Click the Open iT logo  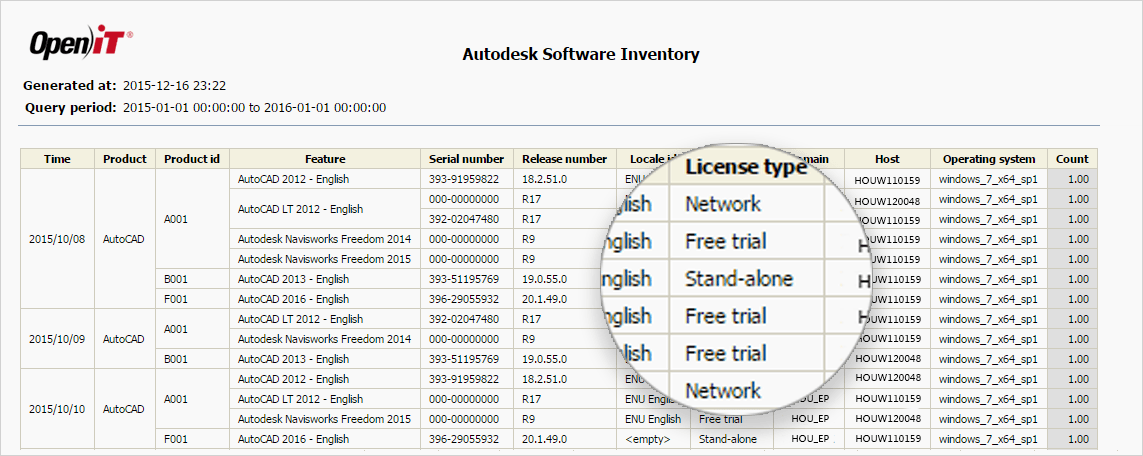coord(80,44)
